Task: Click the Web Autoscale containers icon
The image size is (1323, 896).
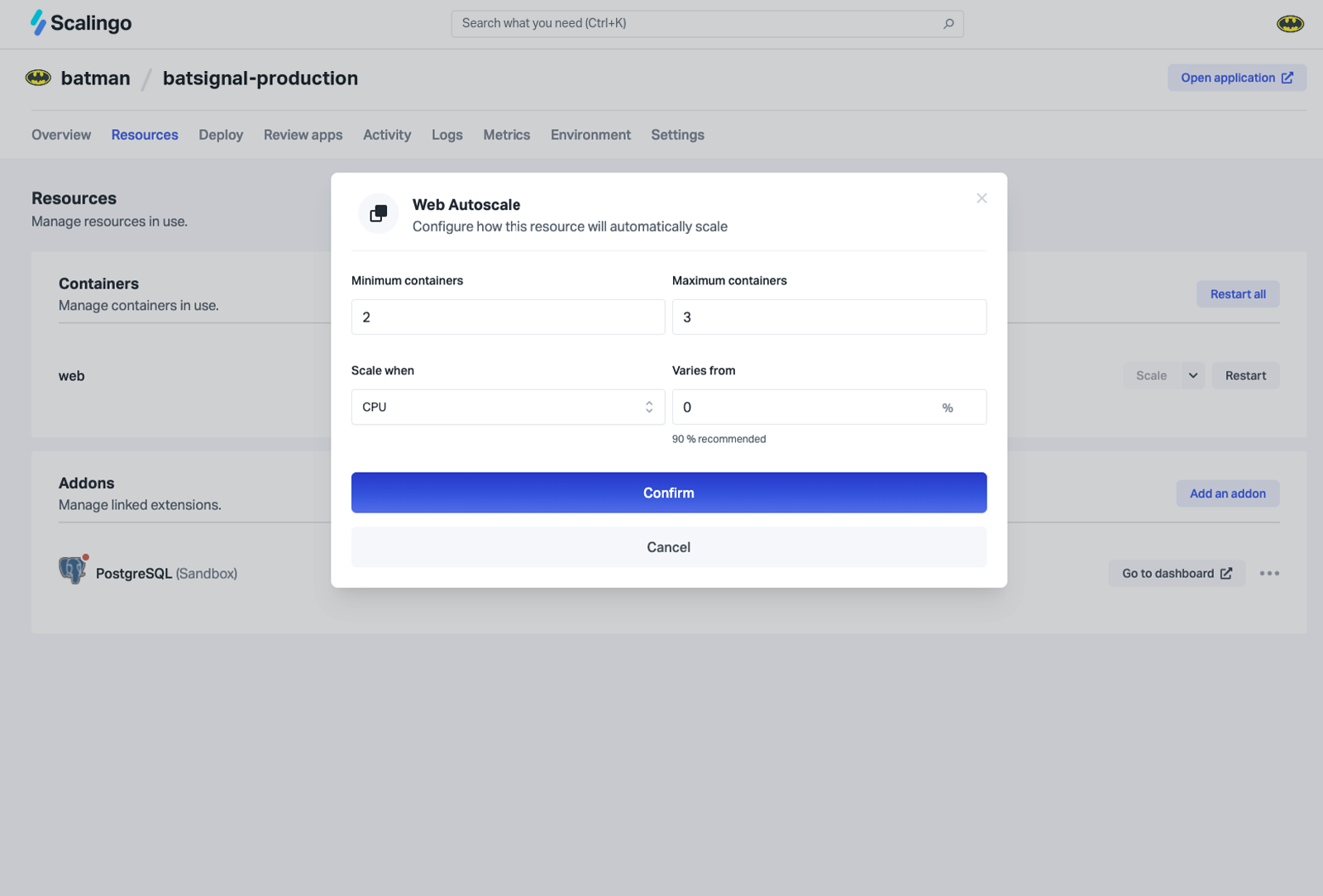Action: pyautogui.click(x=379, y=214)
